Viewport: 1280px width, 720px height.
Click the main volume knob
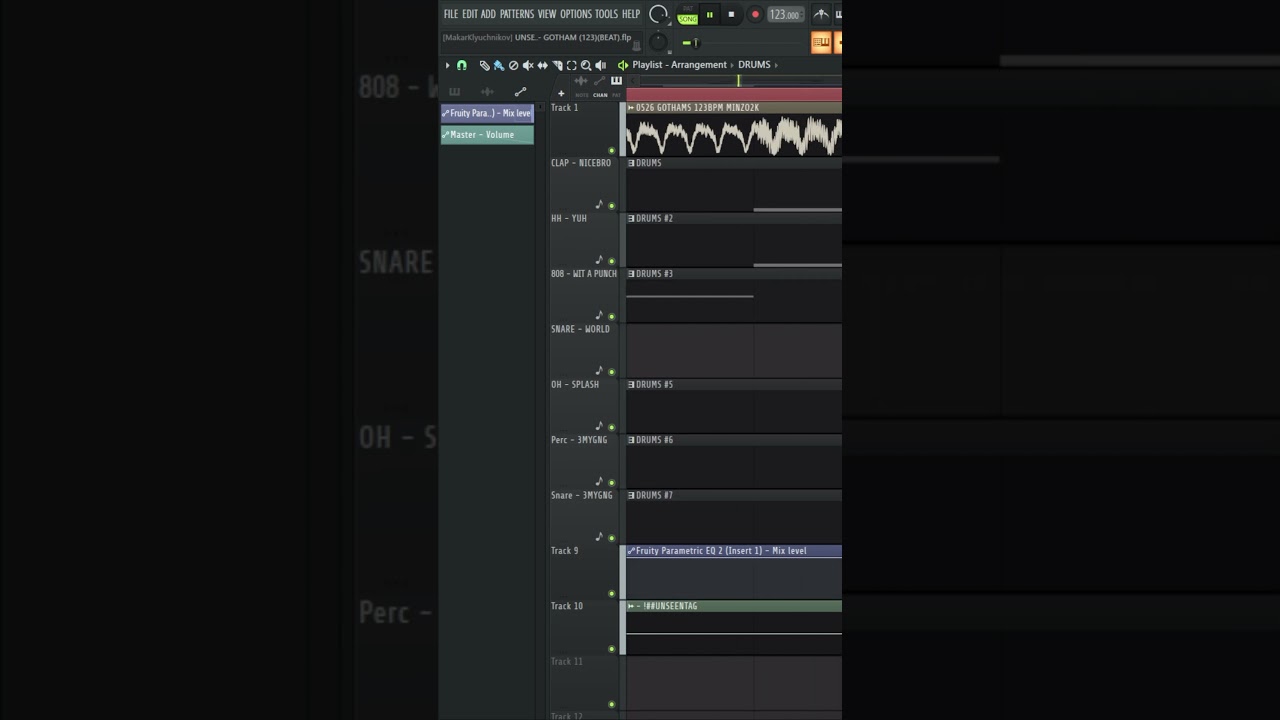pyautogui.click(x=658, y=14)
